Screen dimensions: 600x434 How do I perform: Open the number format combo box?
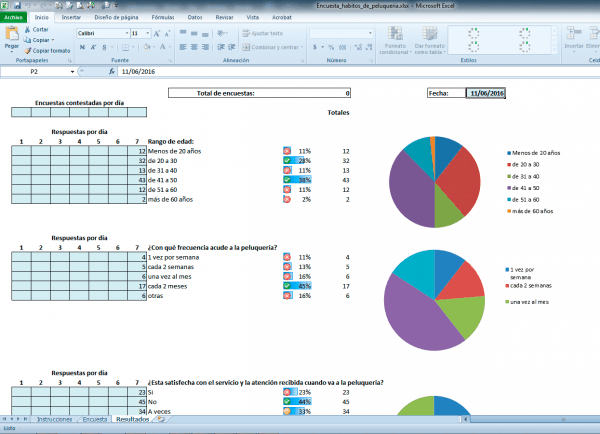341,33
